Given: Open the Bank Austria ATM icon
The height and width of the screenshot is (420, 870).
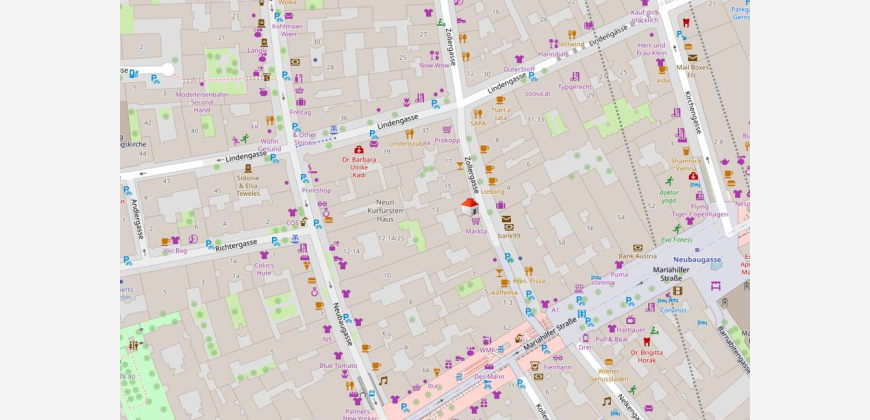Looking at the screenshot, I should point(638,248).
